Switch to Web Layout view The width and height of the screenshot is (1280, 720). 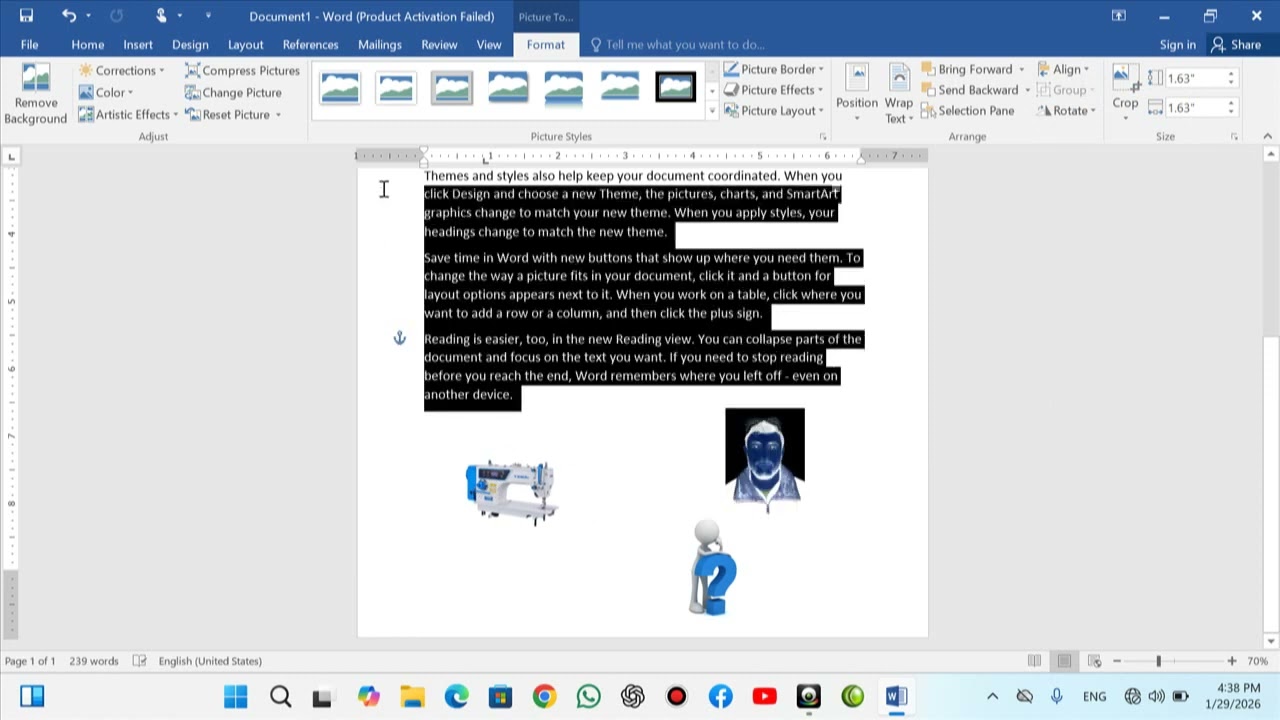1094,661
